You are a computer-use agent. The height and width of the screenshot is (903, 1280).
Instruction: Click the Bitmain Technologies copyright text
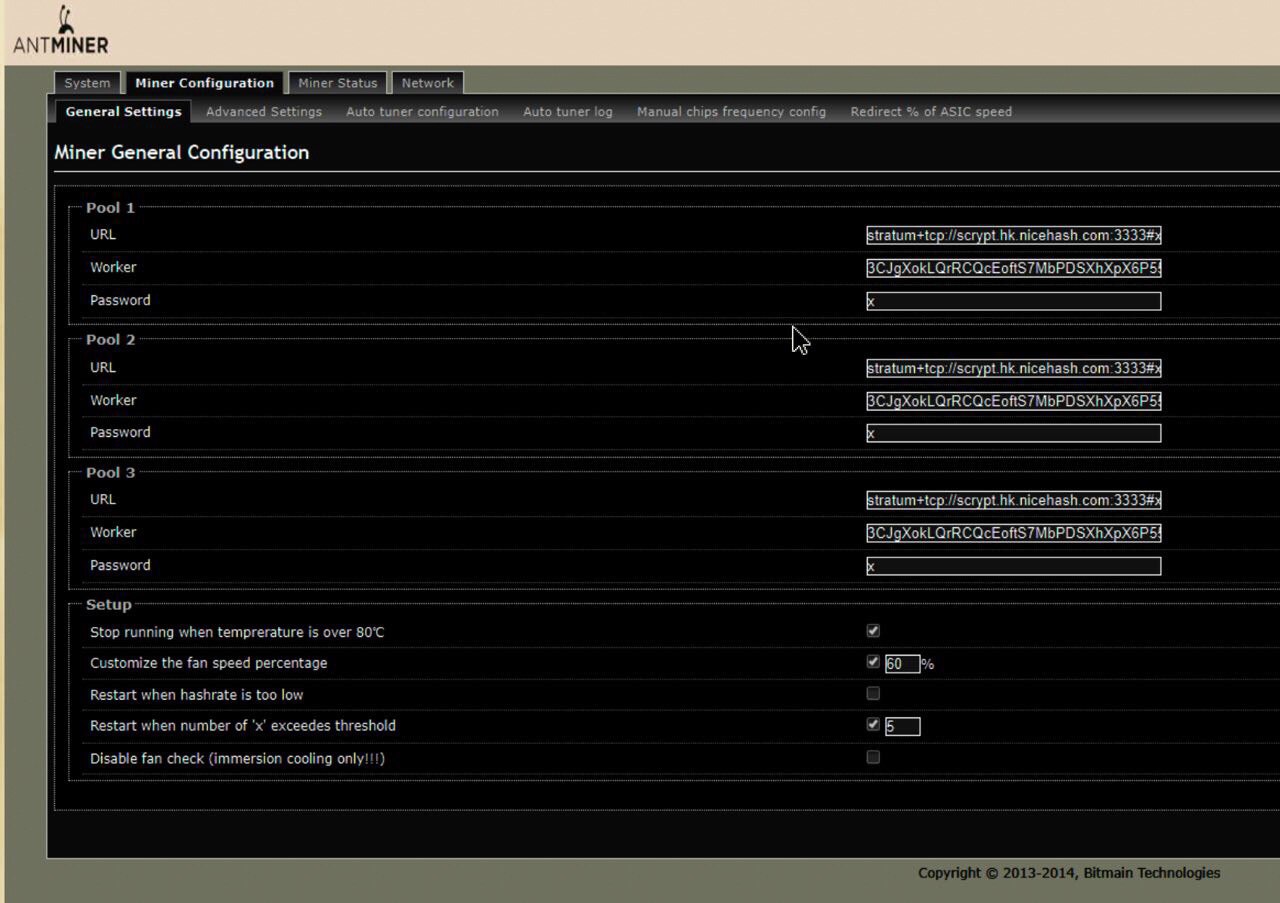coord(1069,873)
